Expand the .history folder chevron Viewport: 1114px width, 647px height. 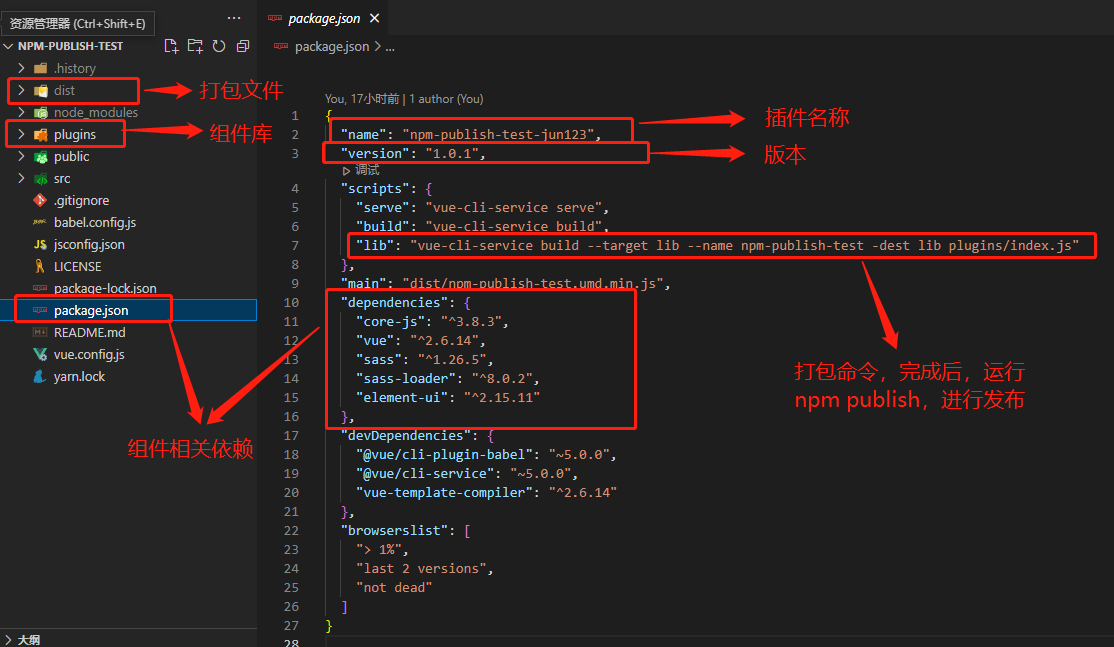click(21, 68)
